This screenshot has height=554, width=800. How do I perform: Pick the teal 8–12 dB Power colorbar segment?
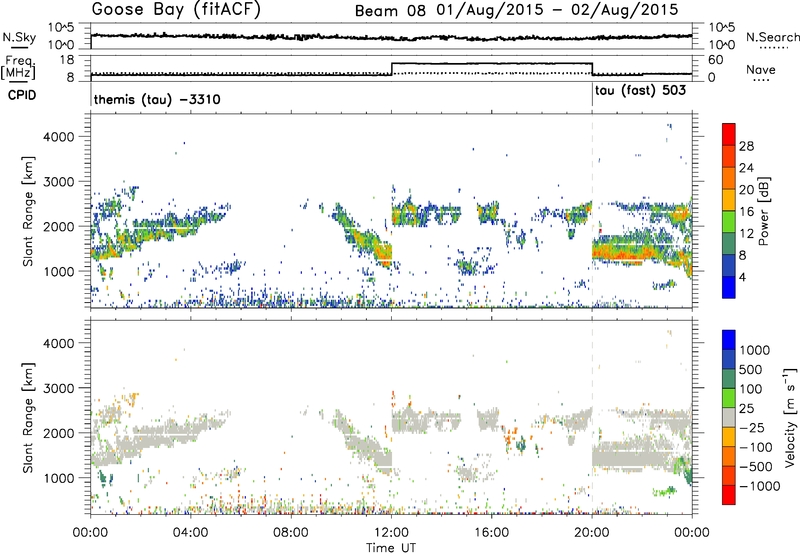[x=729, y=244]
